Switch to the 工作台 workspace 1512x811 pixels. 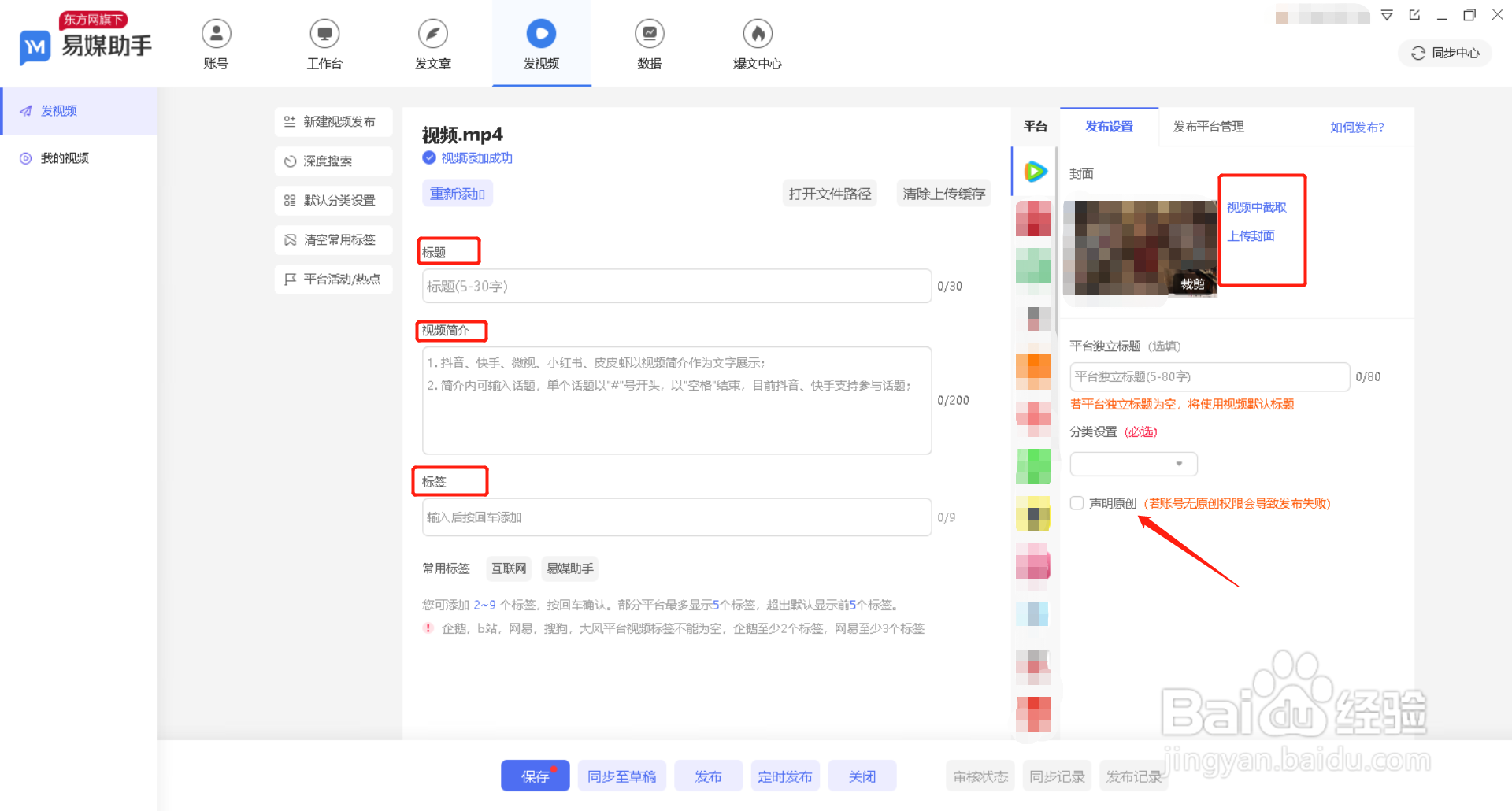(x=324, y=43)
